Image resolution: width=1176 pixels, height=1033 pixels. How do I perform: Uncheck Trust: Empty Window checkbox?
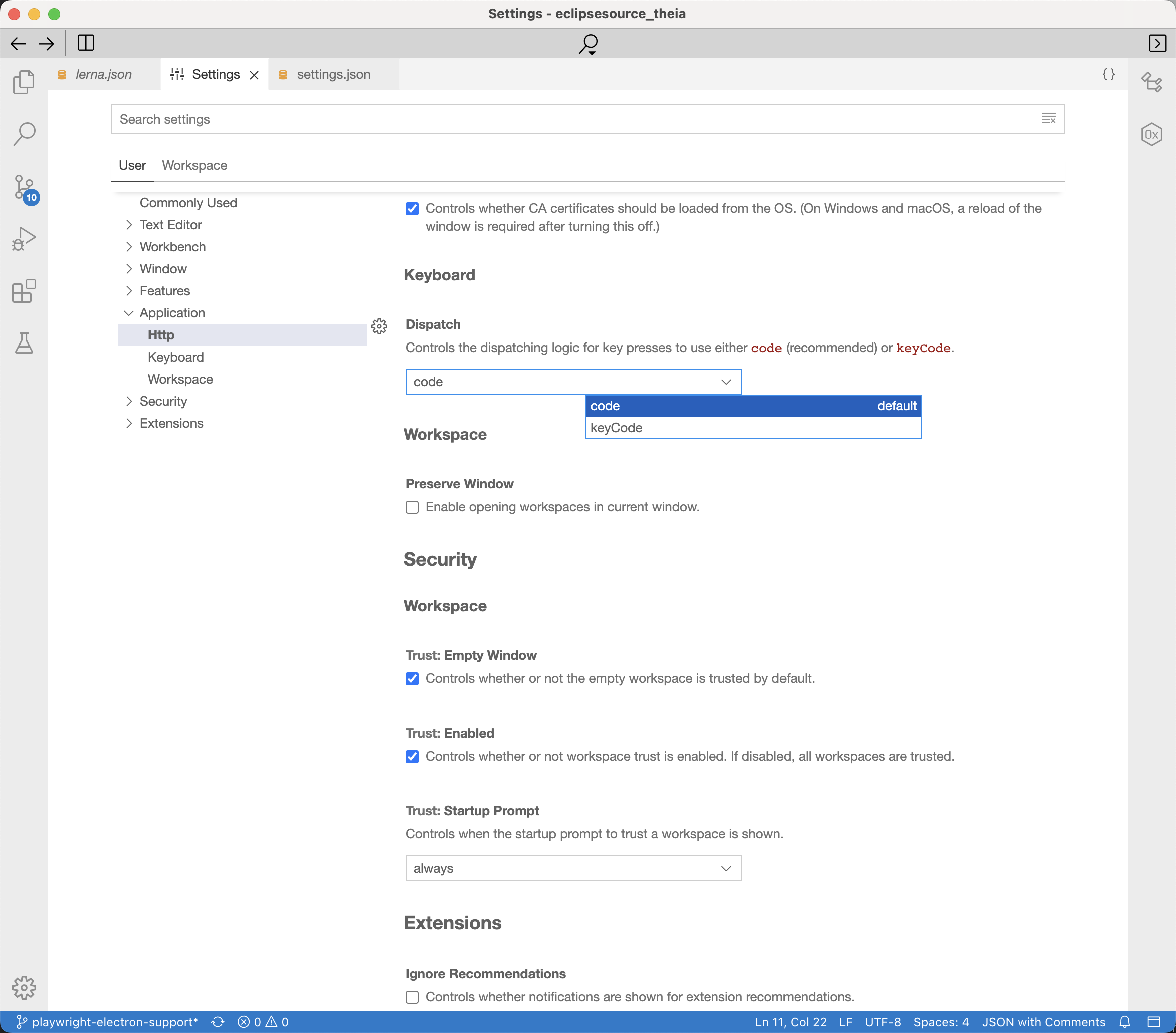point(412,679)
